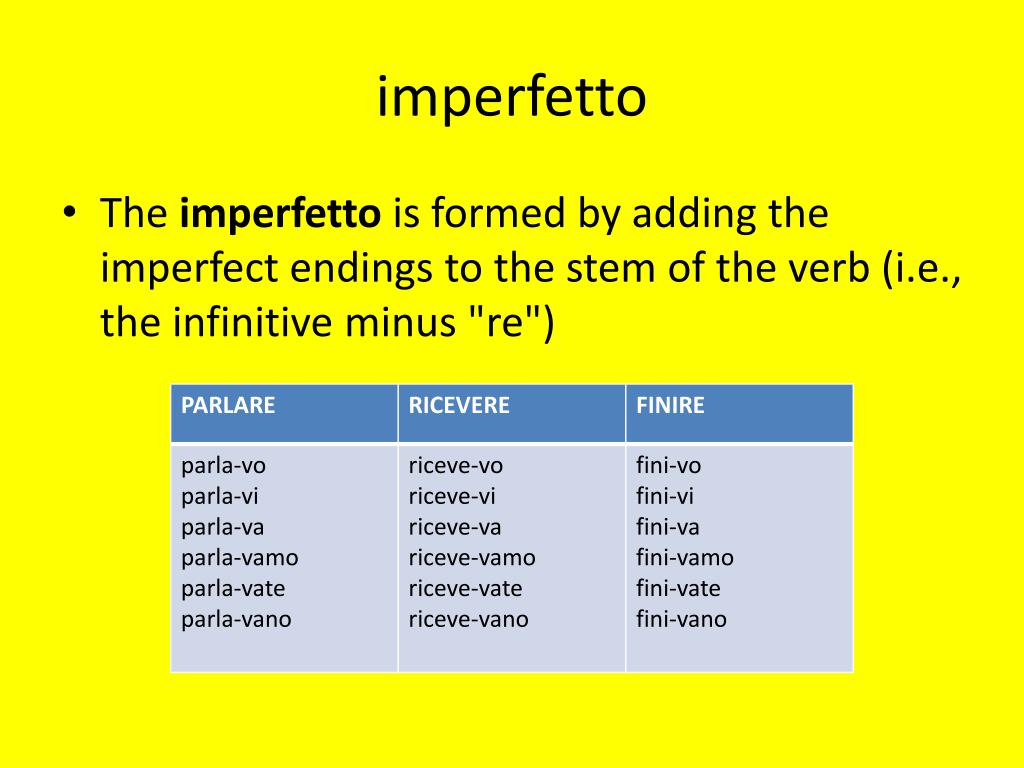Select "parla-vi" in PARLARE column
Viewport: 1024px width, 768px height.
[x=219, y=496]
